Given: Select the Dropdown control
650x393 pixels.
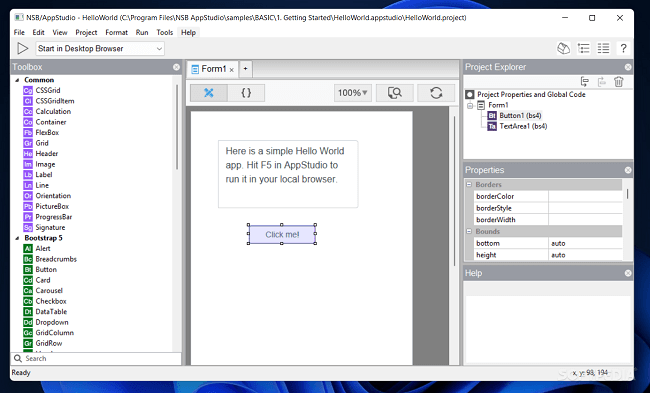Looking at the screenshot, I should [x=46, y=322].
